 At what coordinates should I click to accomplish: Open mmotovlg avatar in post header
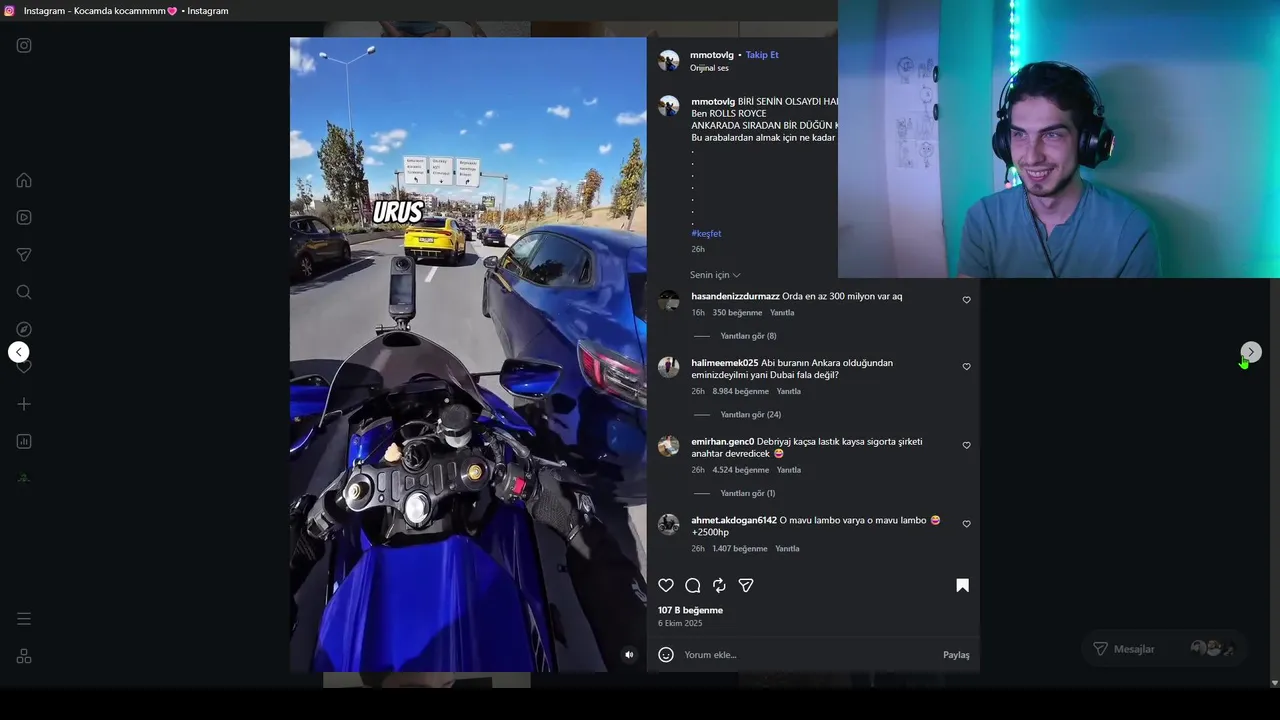669,60
